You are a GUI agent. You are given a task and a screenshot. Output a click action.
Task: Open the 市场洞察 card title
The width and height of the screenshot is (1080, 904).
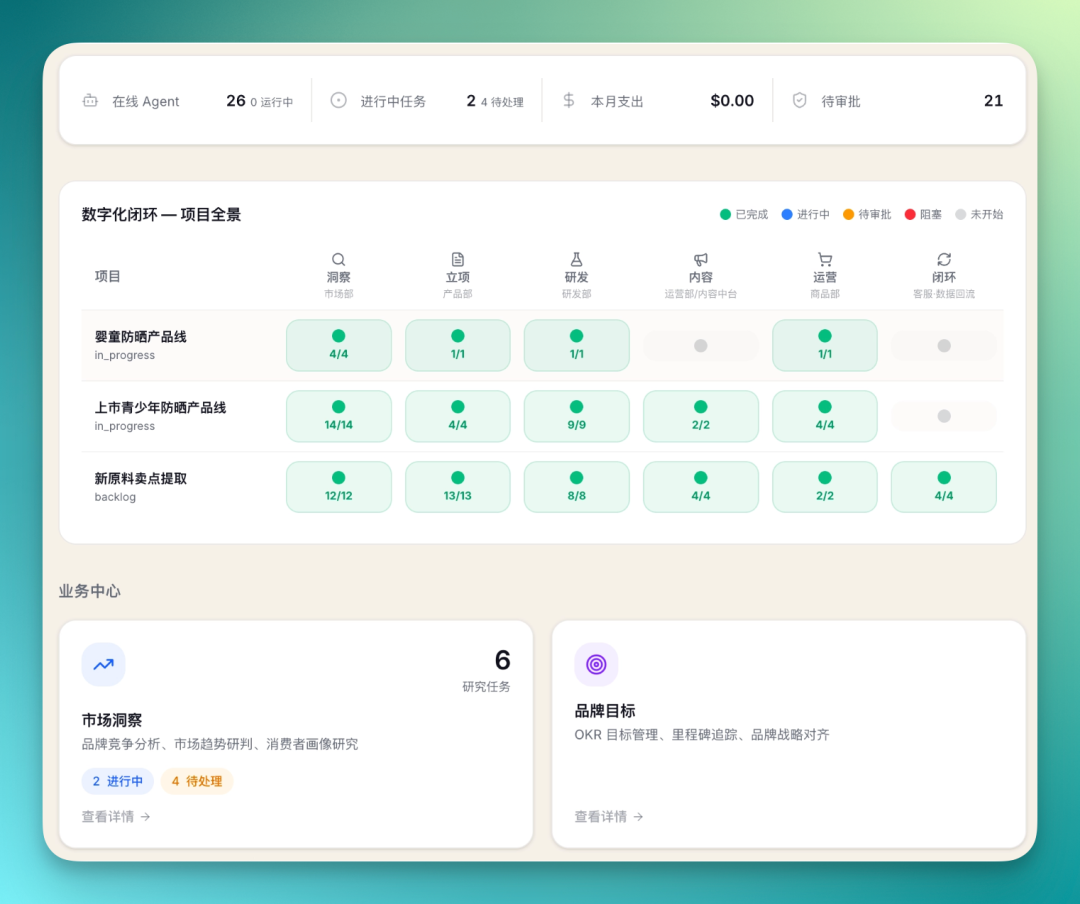coord(112,720)
